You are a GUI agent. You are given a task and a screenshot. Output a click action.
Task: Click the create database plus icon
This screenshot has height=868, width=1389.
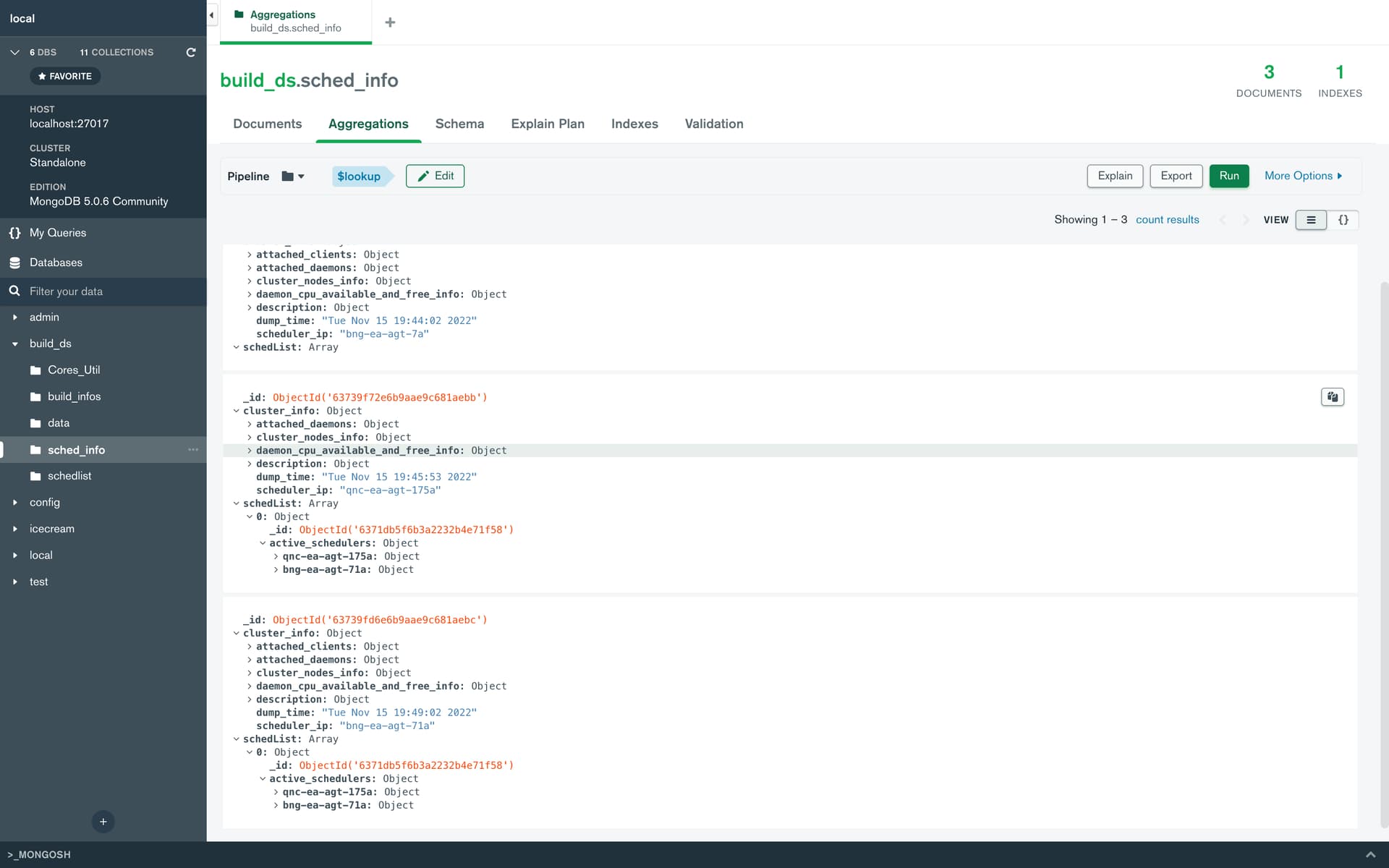pos(103,822)
